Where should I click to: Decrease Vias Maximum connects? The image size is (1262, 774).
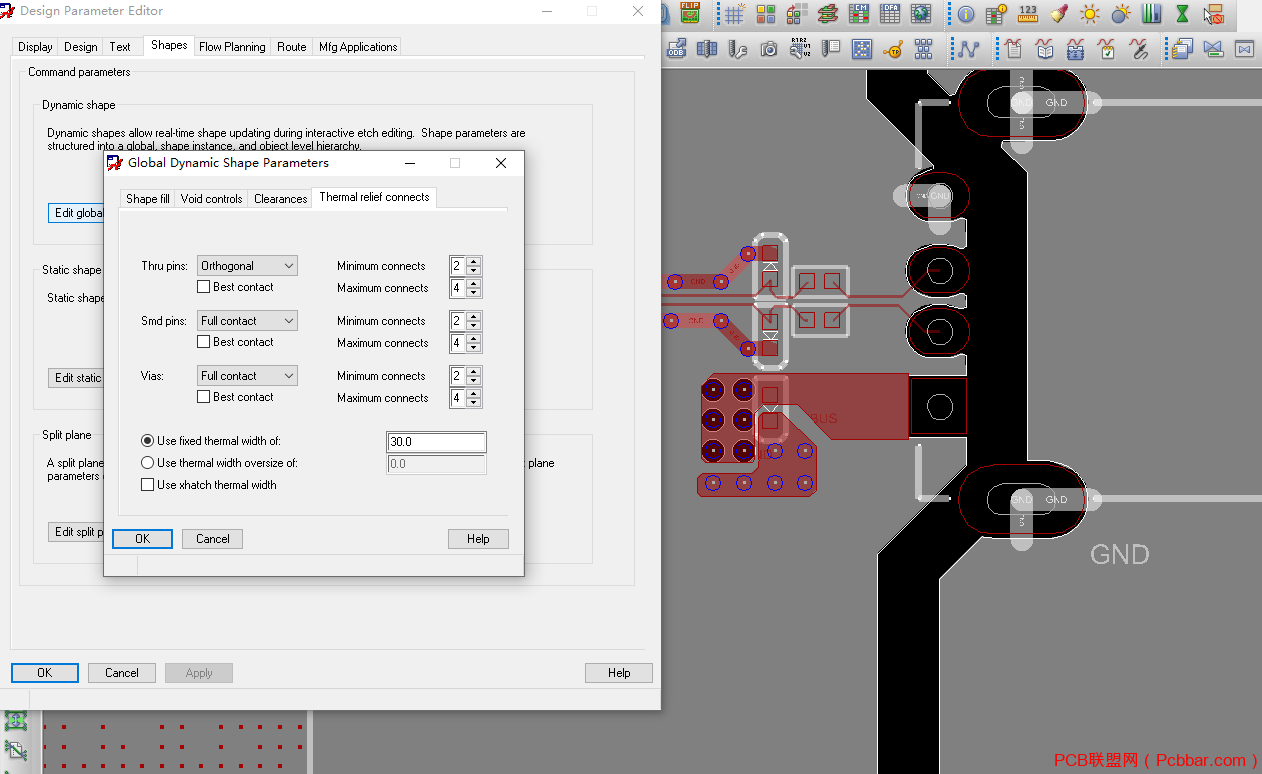click(x=474, y=403)
